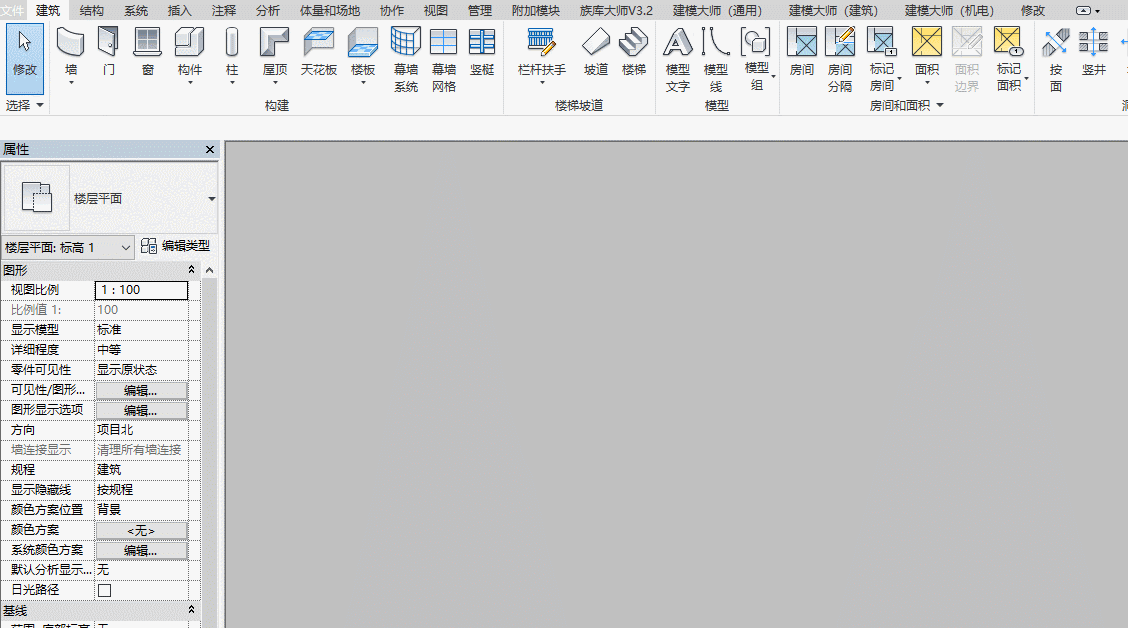
Task: Switch to the 系统 ribbon tab
Action: pyautogui.click(x=136, y=10)
